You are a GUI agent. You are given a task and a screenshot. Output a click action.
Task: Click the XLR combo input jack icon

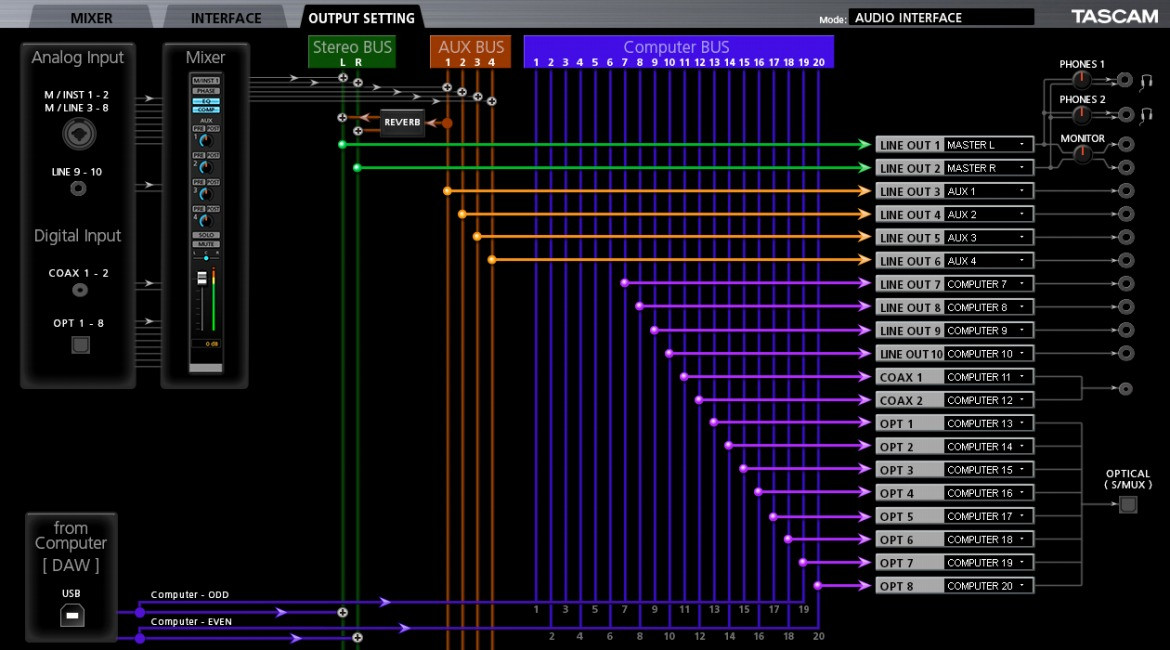coord(78,132)
